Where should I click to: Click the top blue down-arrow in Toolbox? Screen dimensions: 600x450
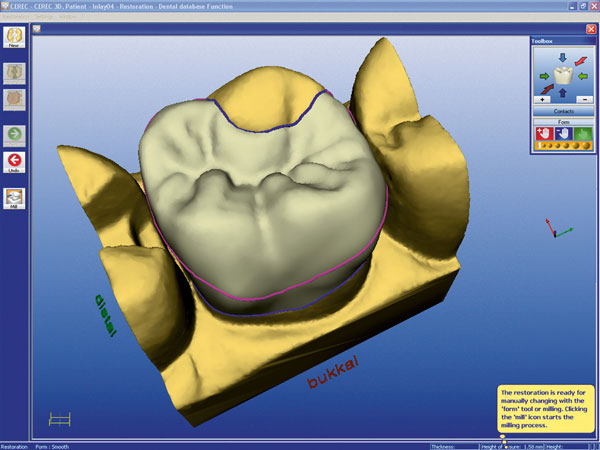562,57
